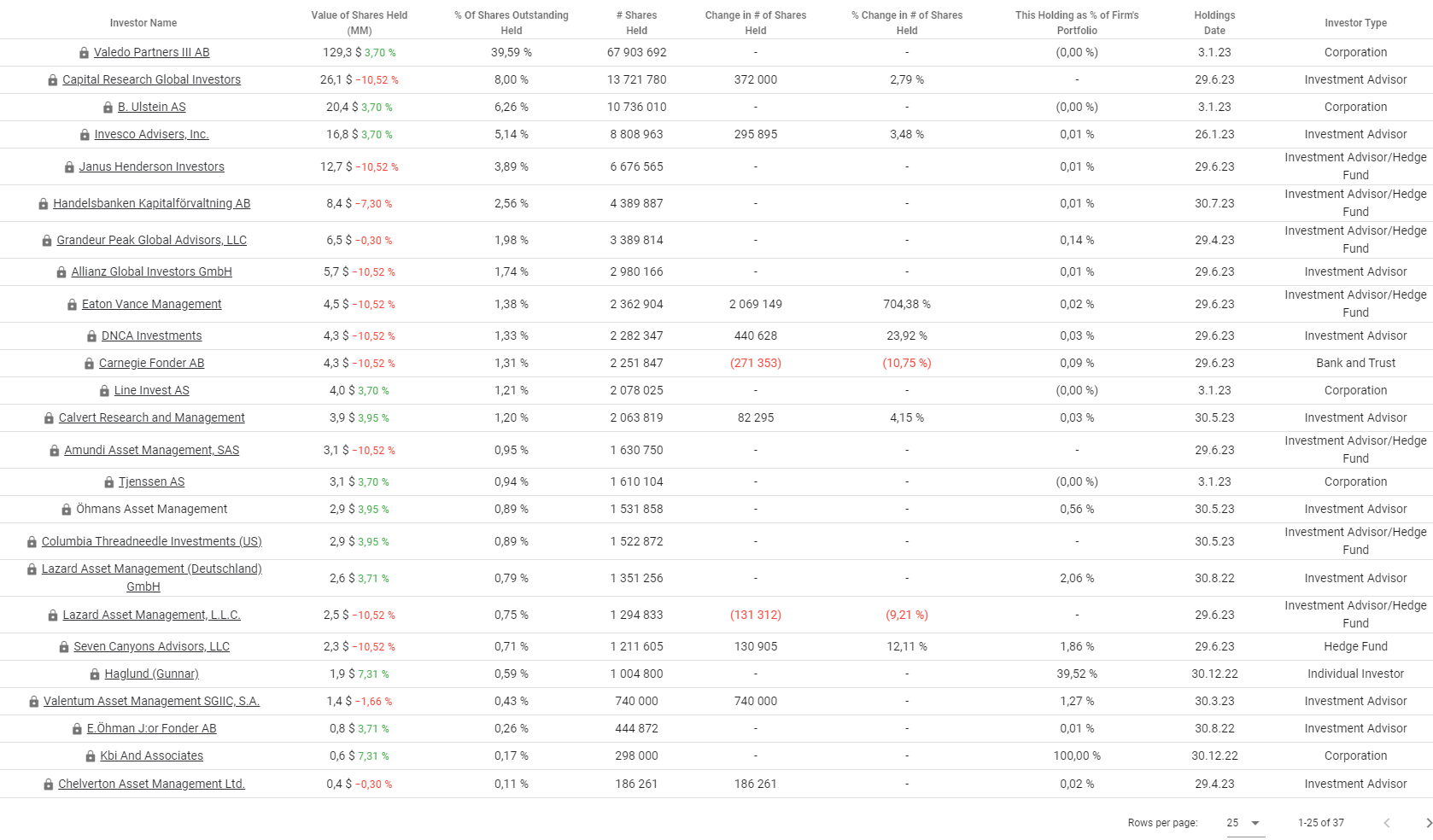Open the rows per page dropdown
The width and height of the screenshot is (1433, 840).
click(x=1244, y=823)
